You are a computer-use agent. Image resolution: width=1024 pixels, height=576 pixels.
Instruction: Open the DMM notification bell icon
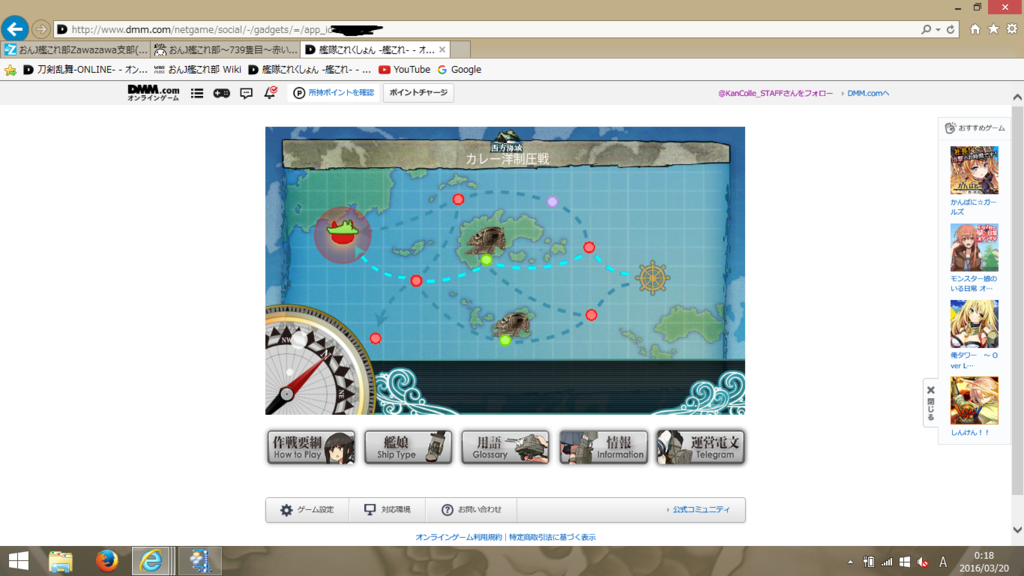(x=270, y=93)
